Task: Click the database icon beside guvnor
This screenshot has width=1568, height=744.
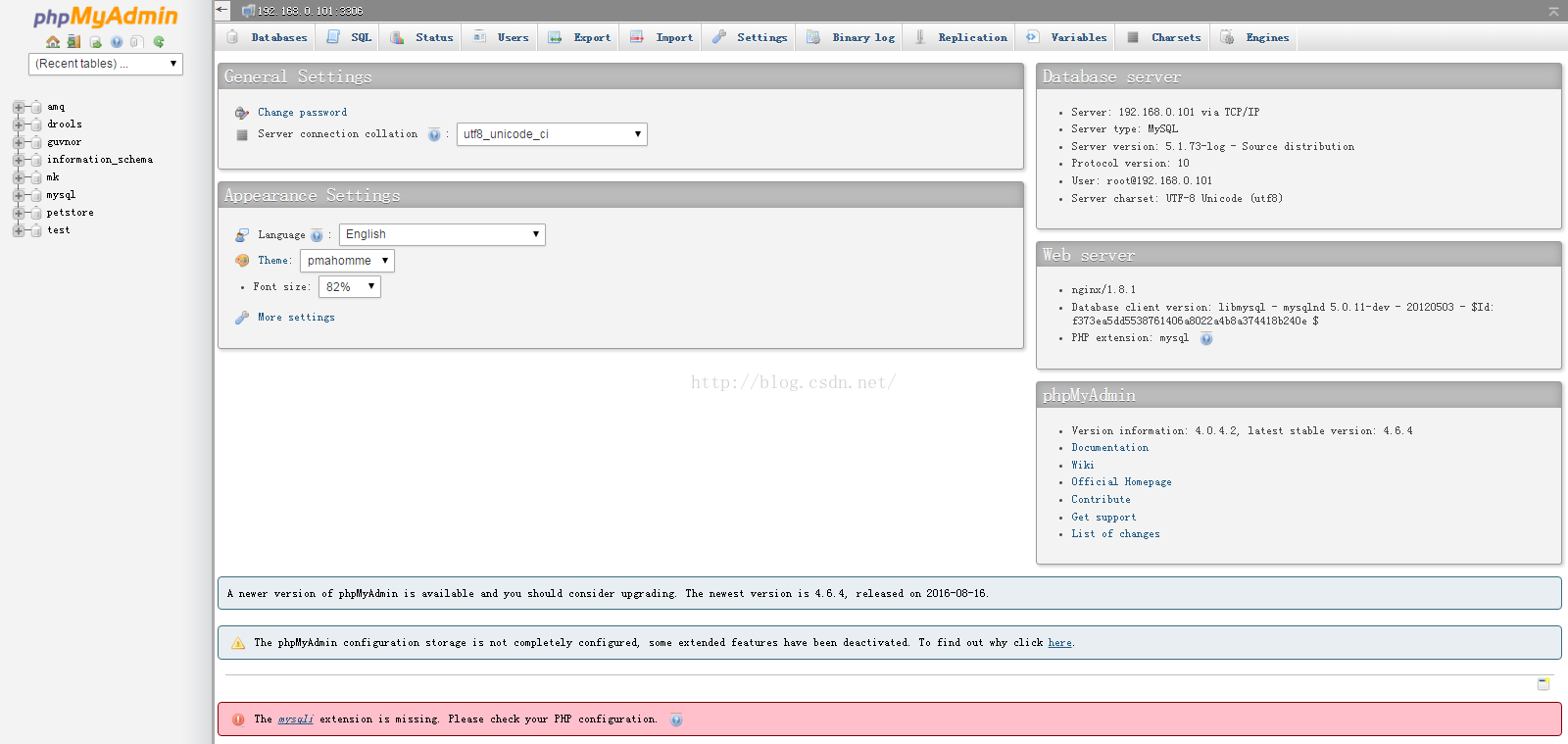Action: pyautogui.click(x=36, y=142)
